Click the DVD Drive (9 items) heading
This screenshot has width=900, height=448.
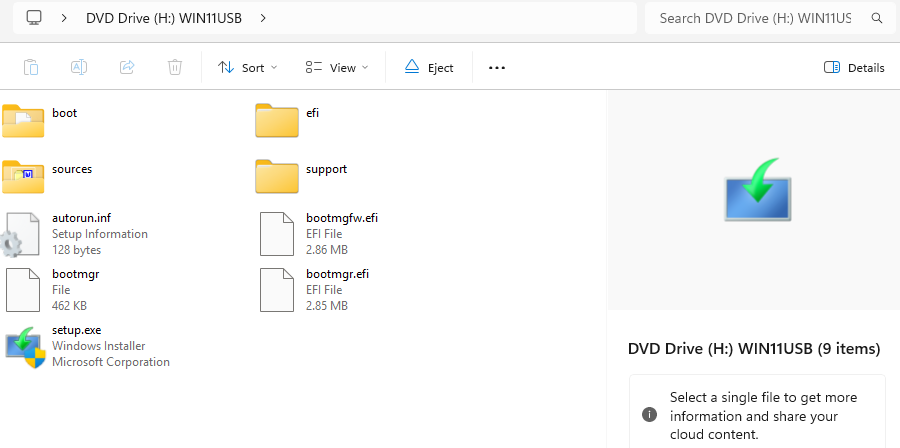click(x=754, y=348)
